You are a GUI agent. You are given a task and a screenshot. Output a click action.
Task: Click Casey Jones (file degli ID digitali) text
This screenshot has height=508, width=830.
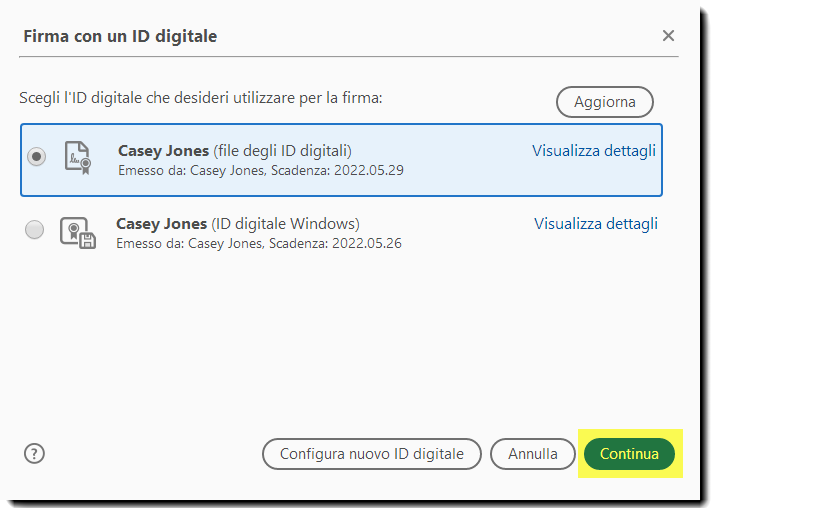coord(234,151)
